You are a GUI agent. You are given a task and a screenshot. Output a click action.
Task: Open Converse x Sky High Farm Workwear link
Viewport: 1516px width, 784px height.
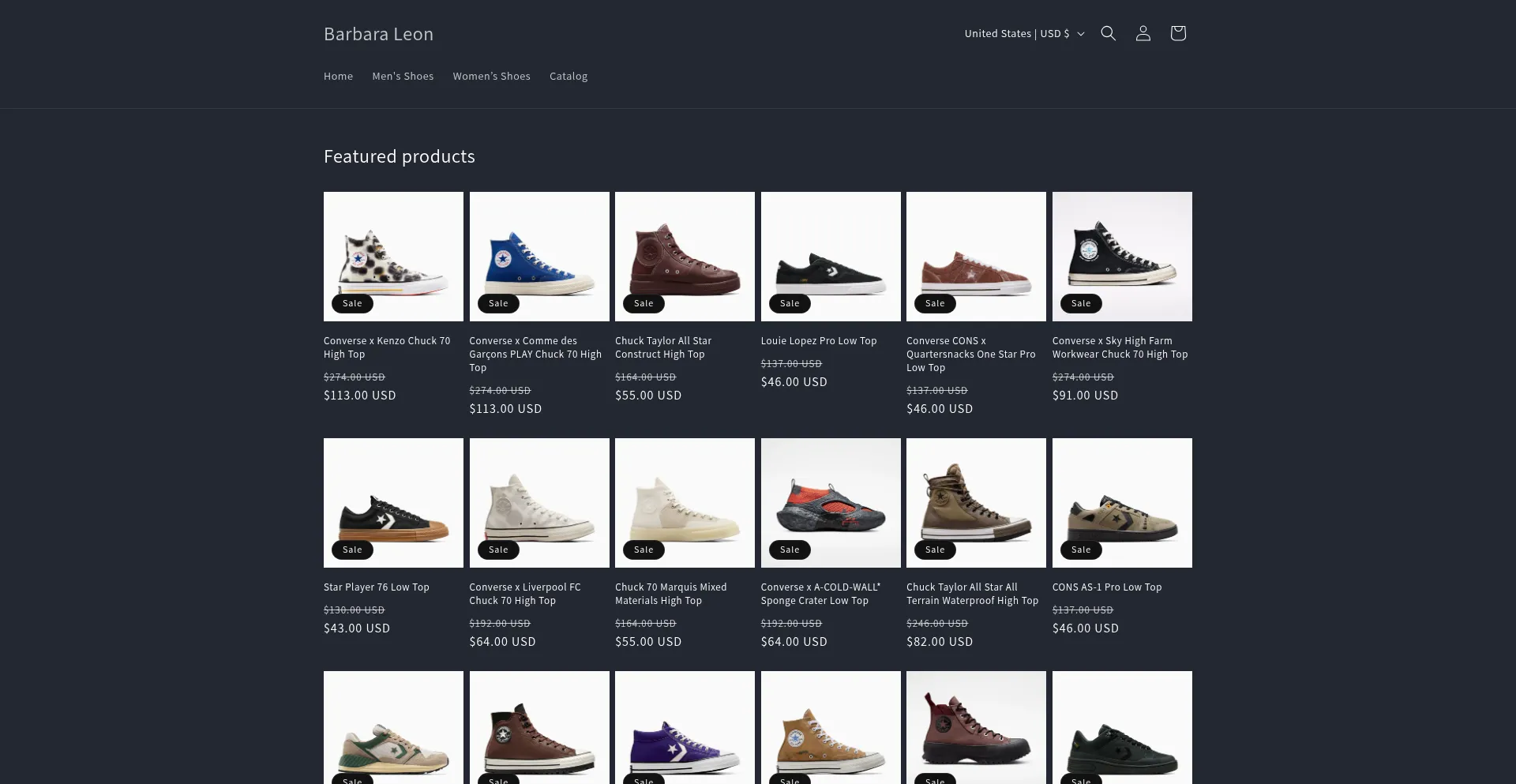(1120, 347)
